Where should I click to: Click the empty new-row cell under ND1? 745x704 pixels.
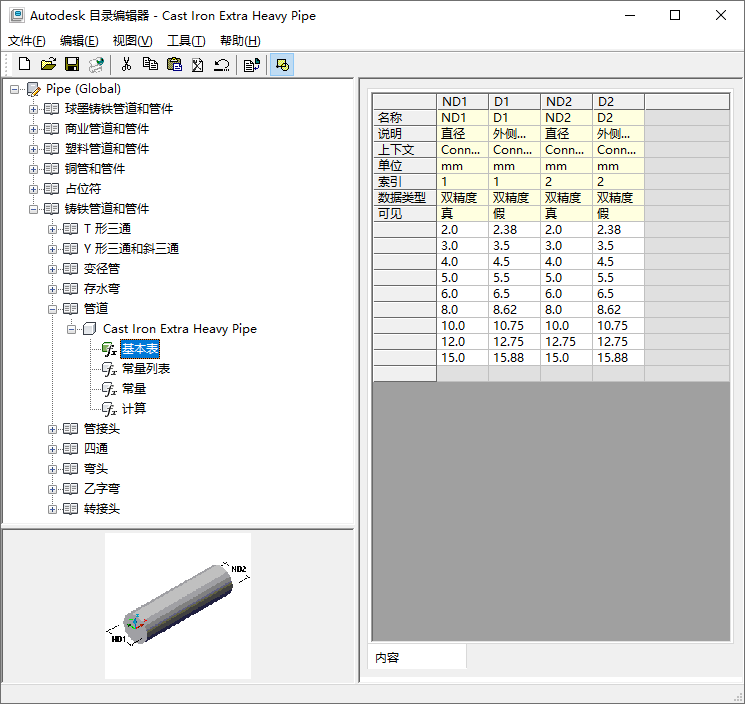tap(462, 374)
